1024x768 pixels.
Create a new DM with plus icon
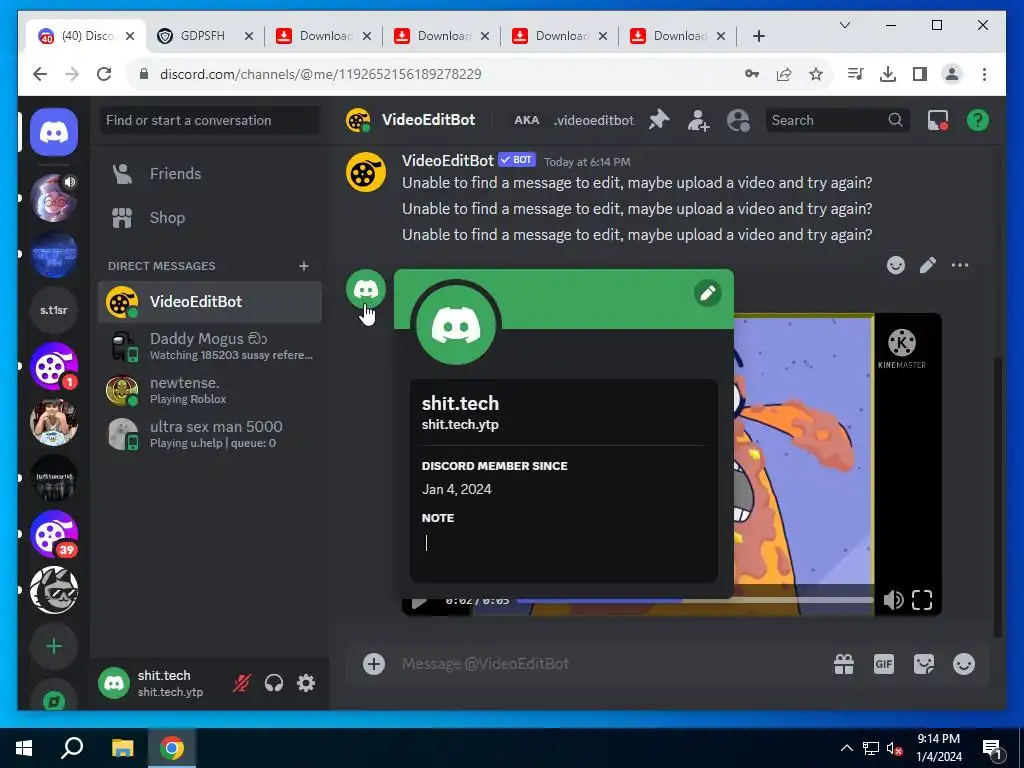[x=304, y=266]
